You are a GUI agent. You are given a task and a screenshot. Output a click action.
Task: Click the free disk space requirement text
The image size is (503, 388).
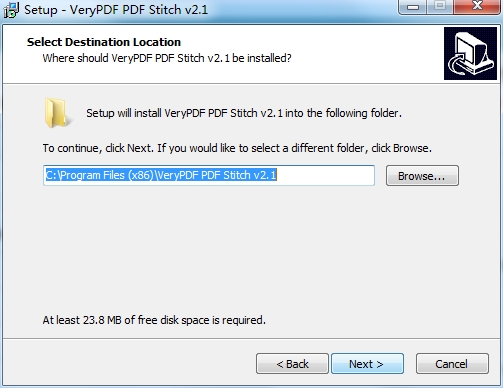coord(154,320)
